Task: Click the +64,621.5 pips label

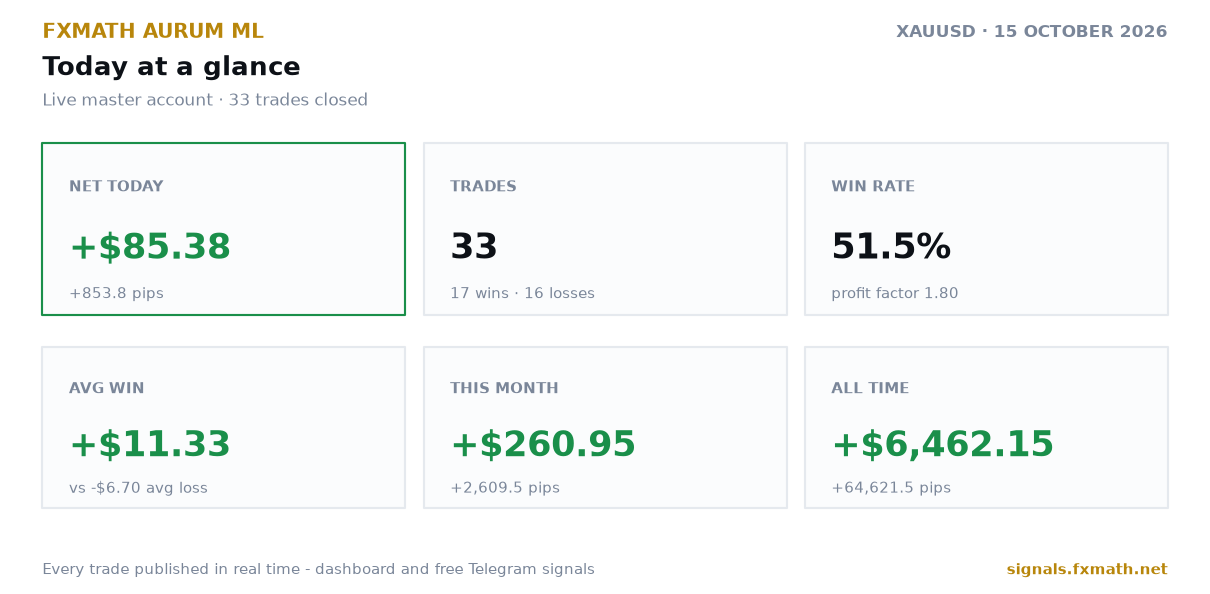Action: pyautogui.click(x=891, y=488)
